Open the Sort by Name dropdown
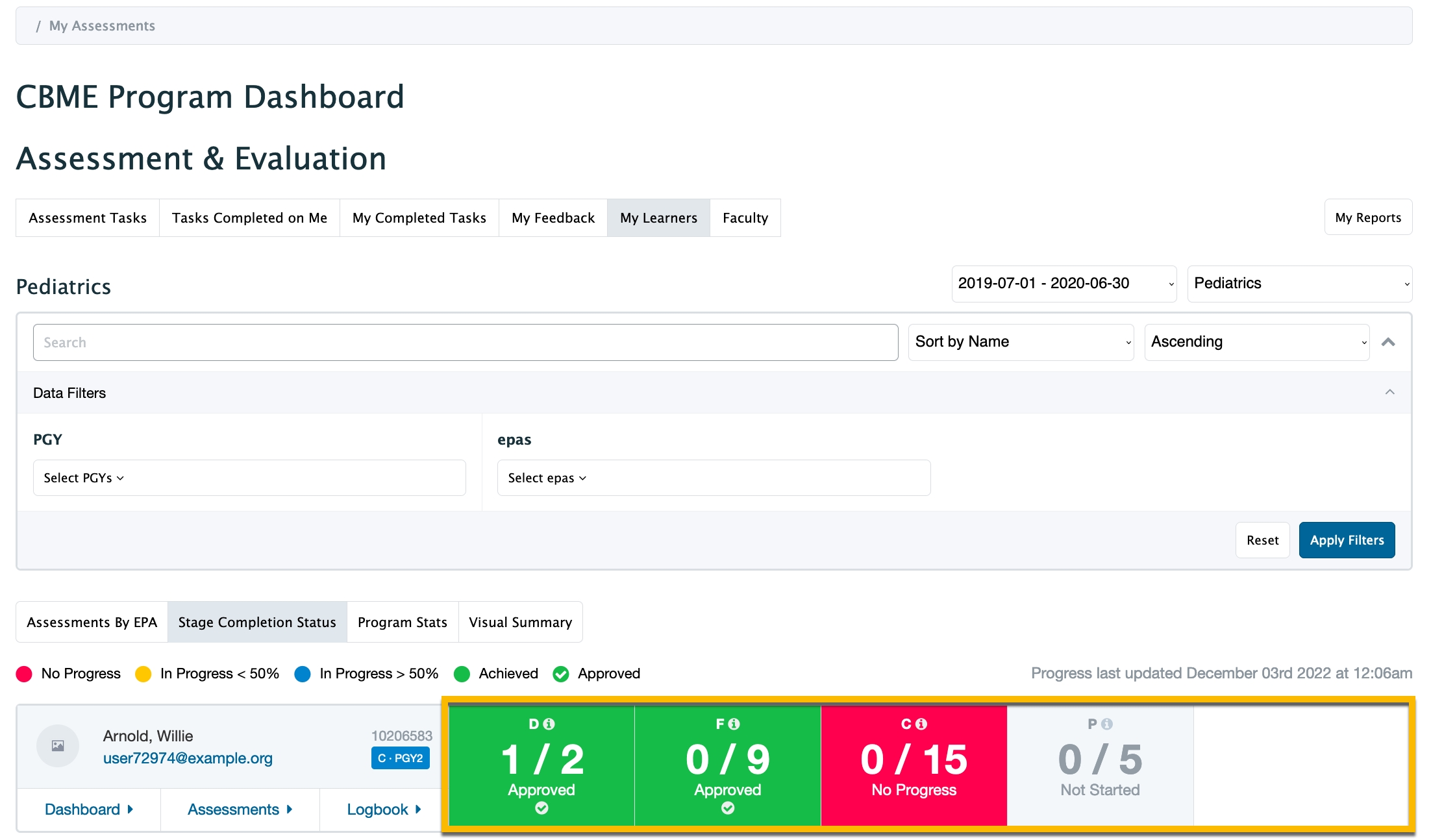Image resolution: width=1431 pixels, height=840 pixels. click(1021, 342)
